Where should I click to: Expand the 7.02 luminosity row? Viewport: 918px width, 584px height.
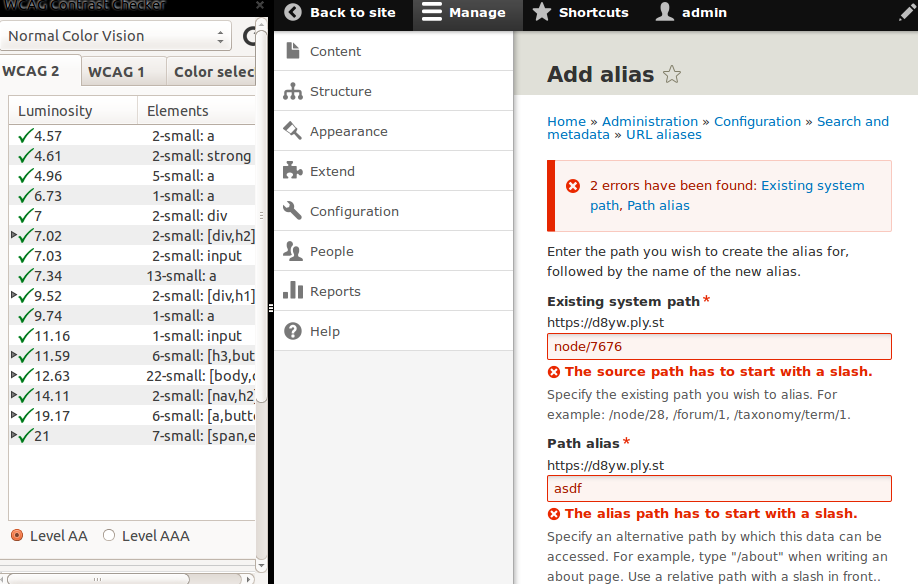pyautogui.click(x=13, y=236)
